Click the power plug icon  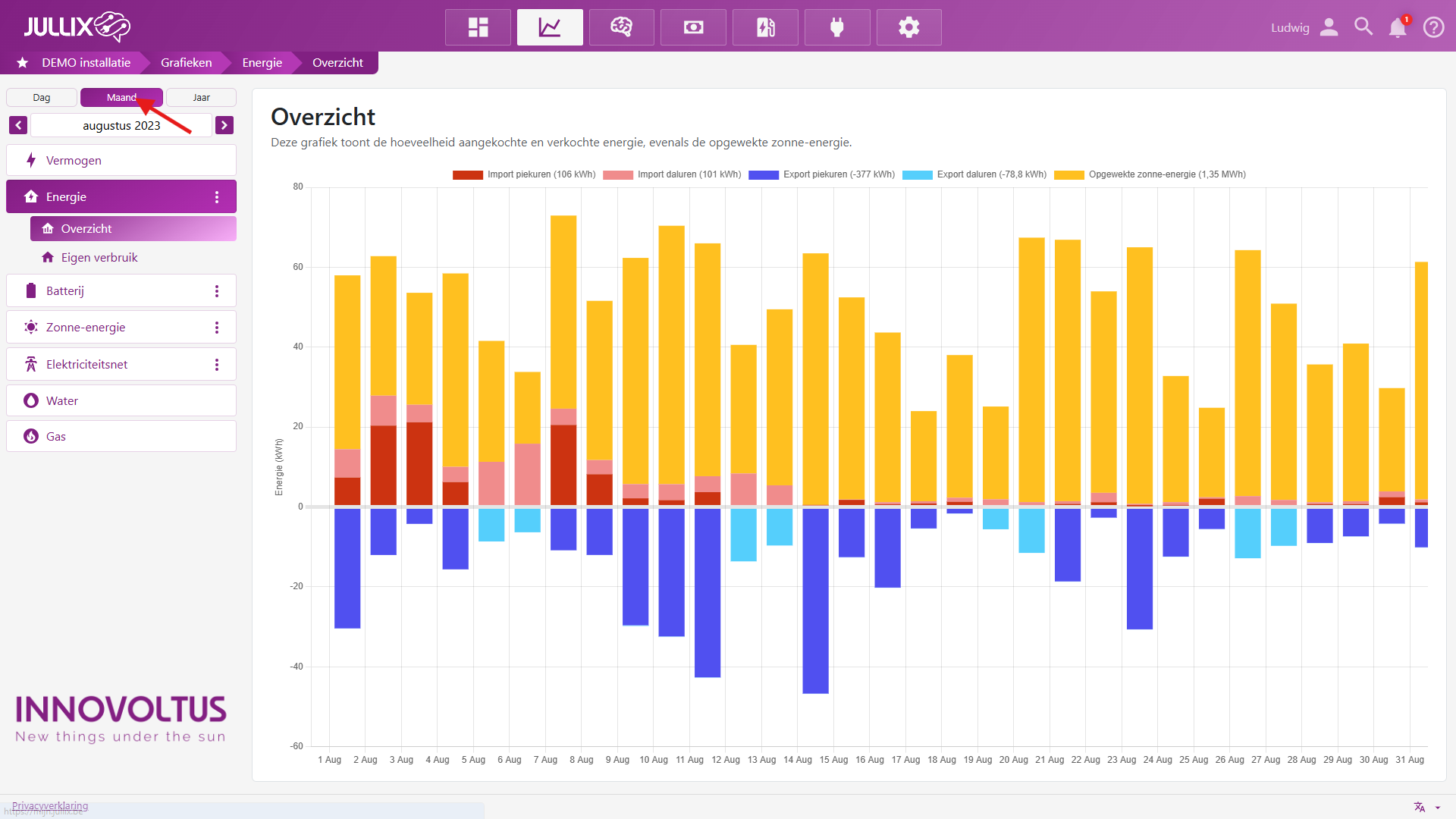(x=837, y=27)
